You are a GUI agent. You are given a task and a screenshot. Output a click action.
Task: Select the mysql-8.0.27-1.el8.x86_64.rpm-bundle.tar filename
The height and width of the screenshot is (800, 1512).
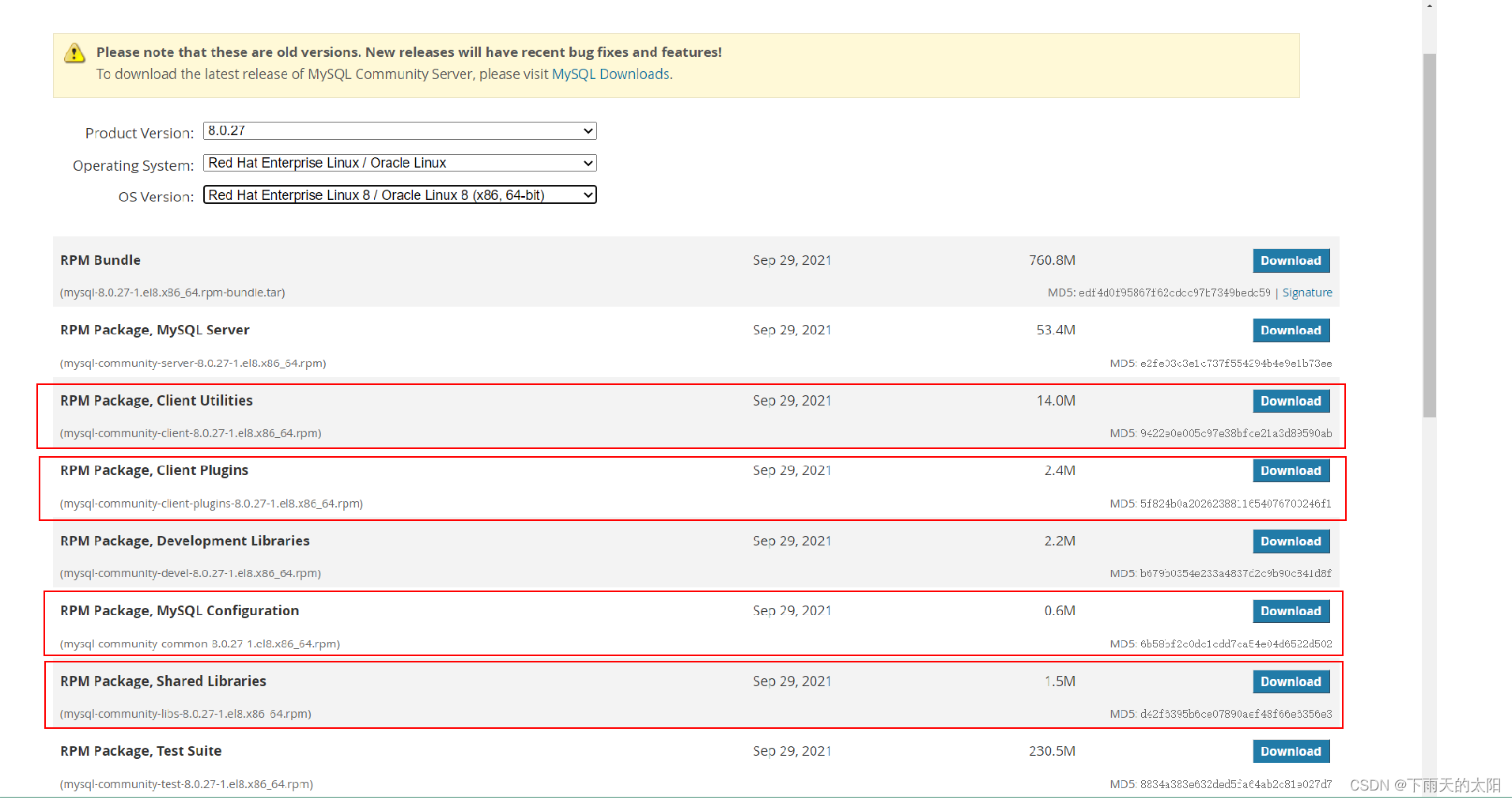172,292
